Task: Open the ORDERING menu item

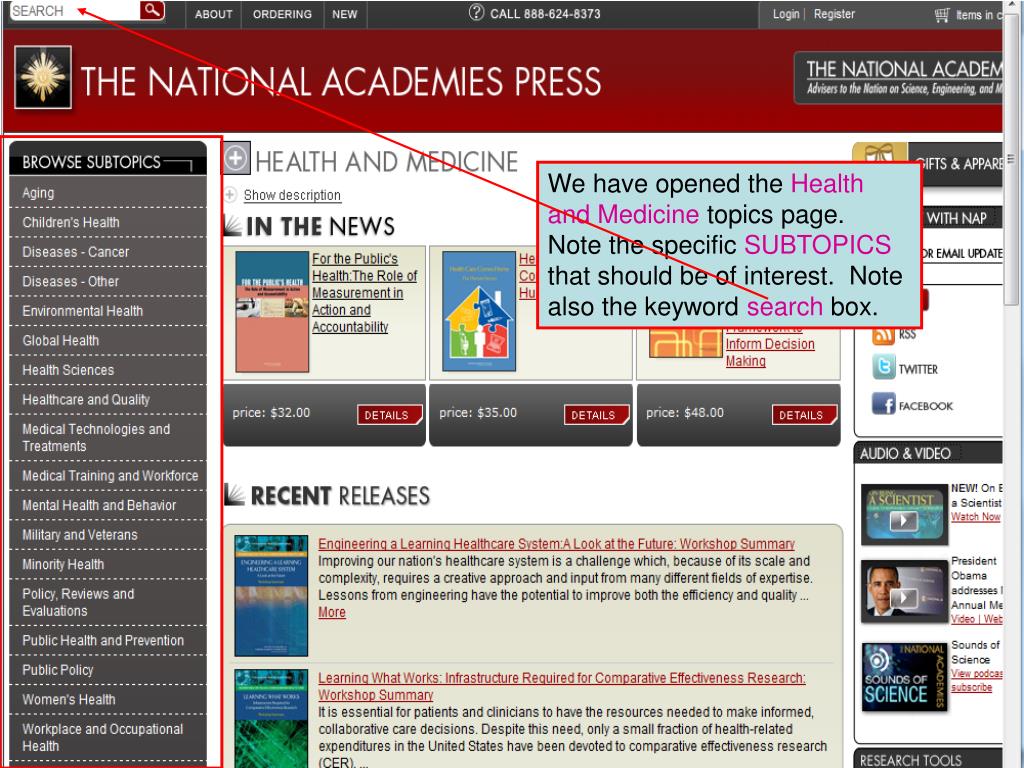Action: pyautogui.click(x=282, y=14)
